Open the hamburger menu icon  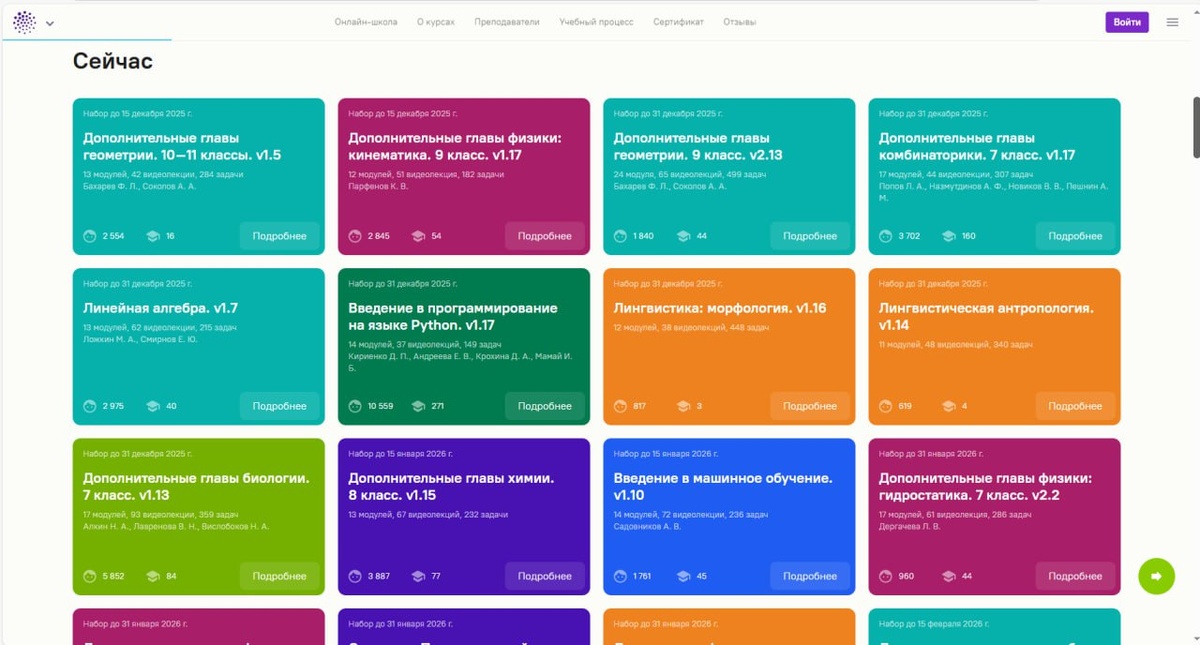(x=1172, y=22)
